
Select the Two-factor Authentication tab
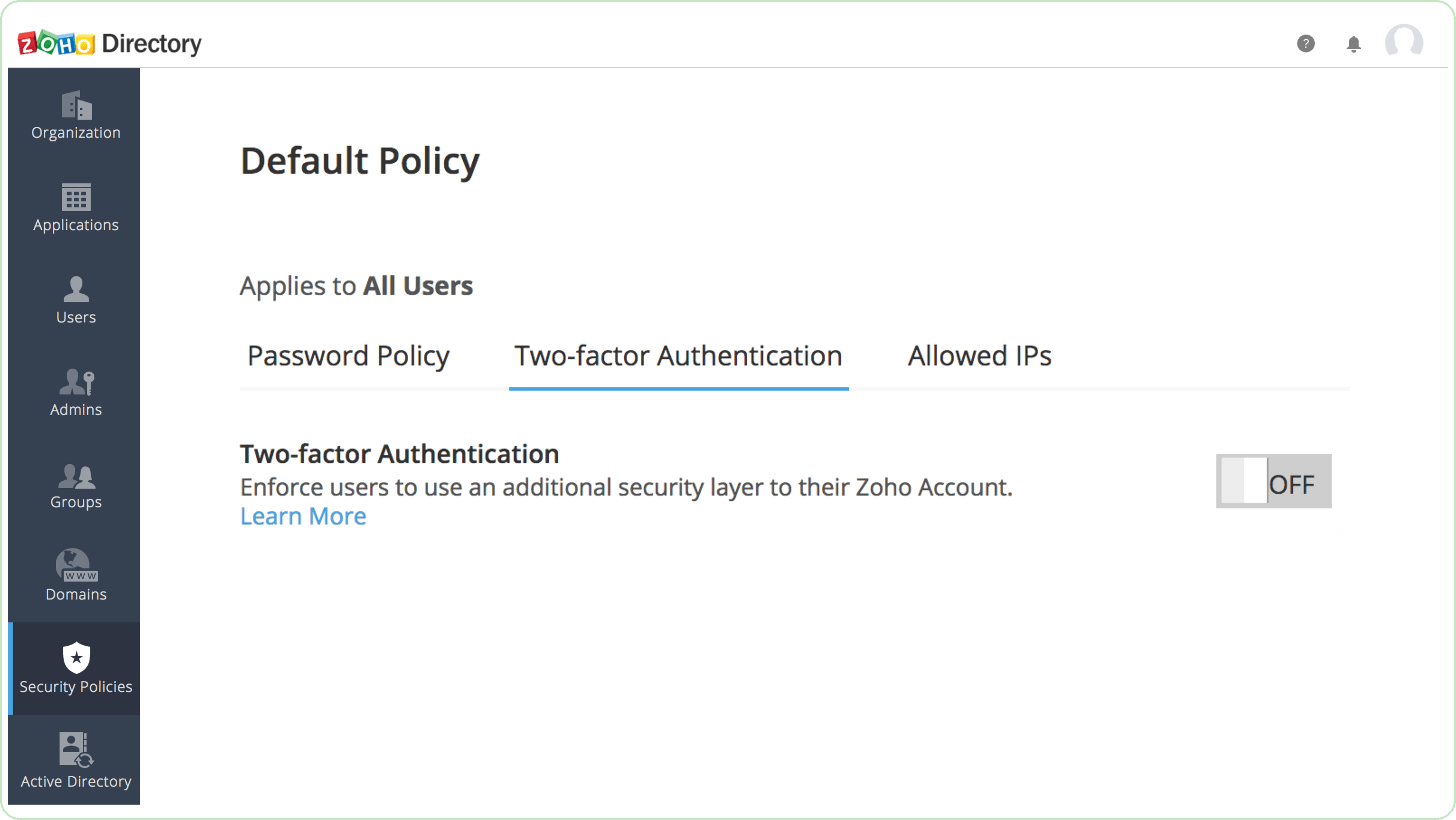[x=678, y=356]
